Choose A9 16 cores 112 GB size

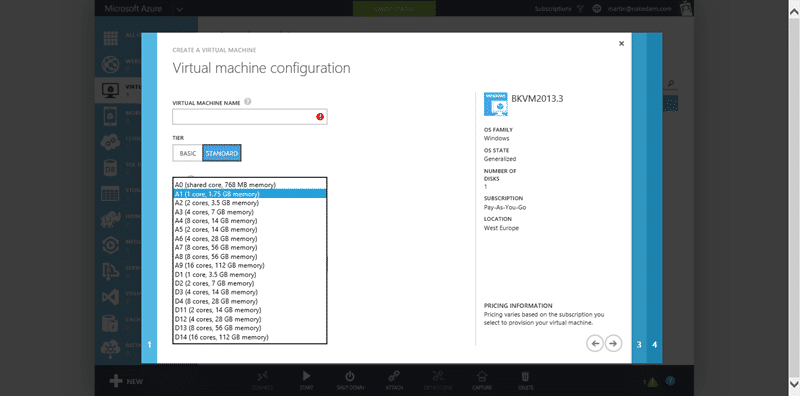coord(249,265)
